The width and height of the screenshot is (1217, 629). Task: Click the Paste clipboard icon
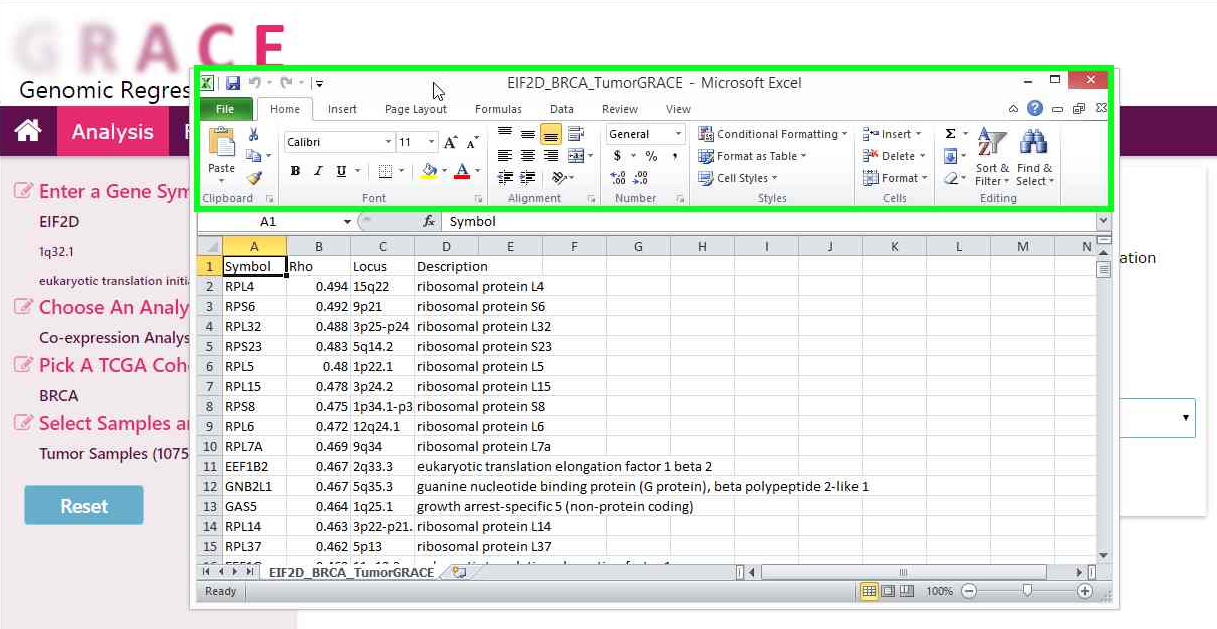(x=221, y=144)
